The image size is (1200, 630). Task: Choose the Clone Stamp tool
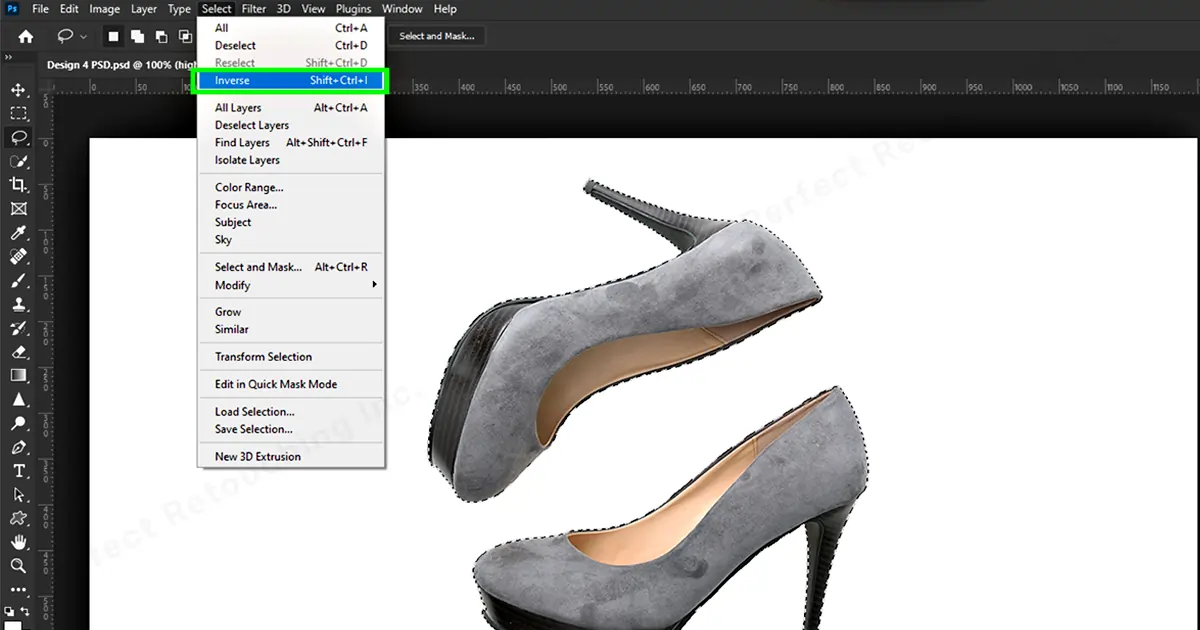(18, 304)
